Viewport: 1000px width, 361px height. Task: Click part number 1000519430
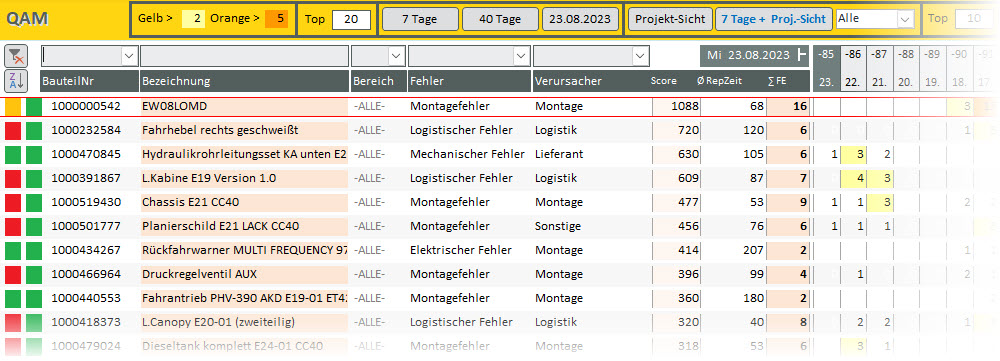pyautogui.click(x=86, y=203)
